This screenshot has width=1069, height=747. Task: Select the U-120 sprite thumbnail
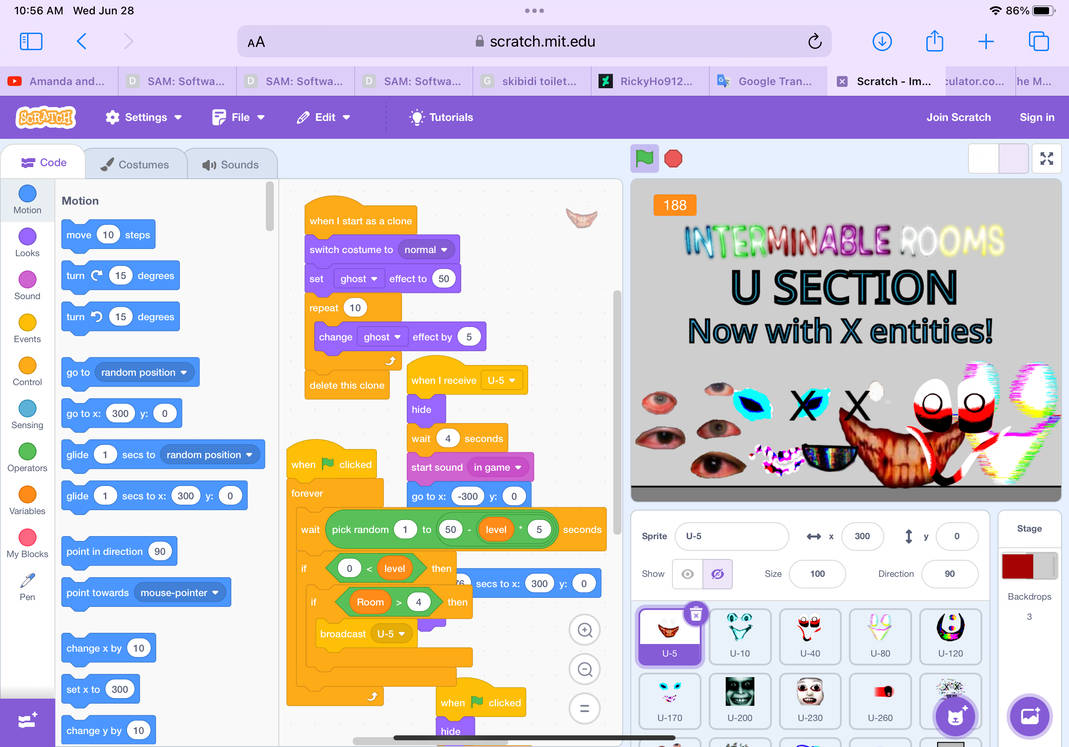(x=950, y=637)
